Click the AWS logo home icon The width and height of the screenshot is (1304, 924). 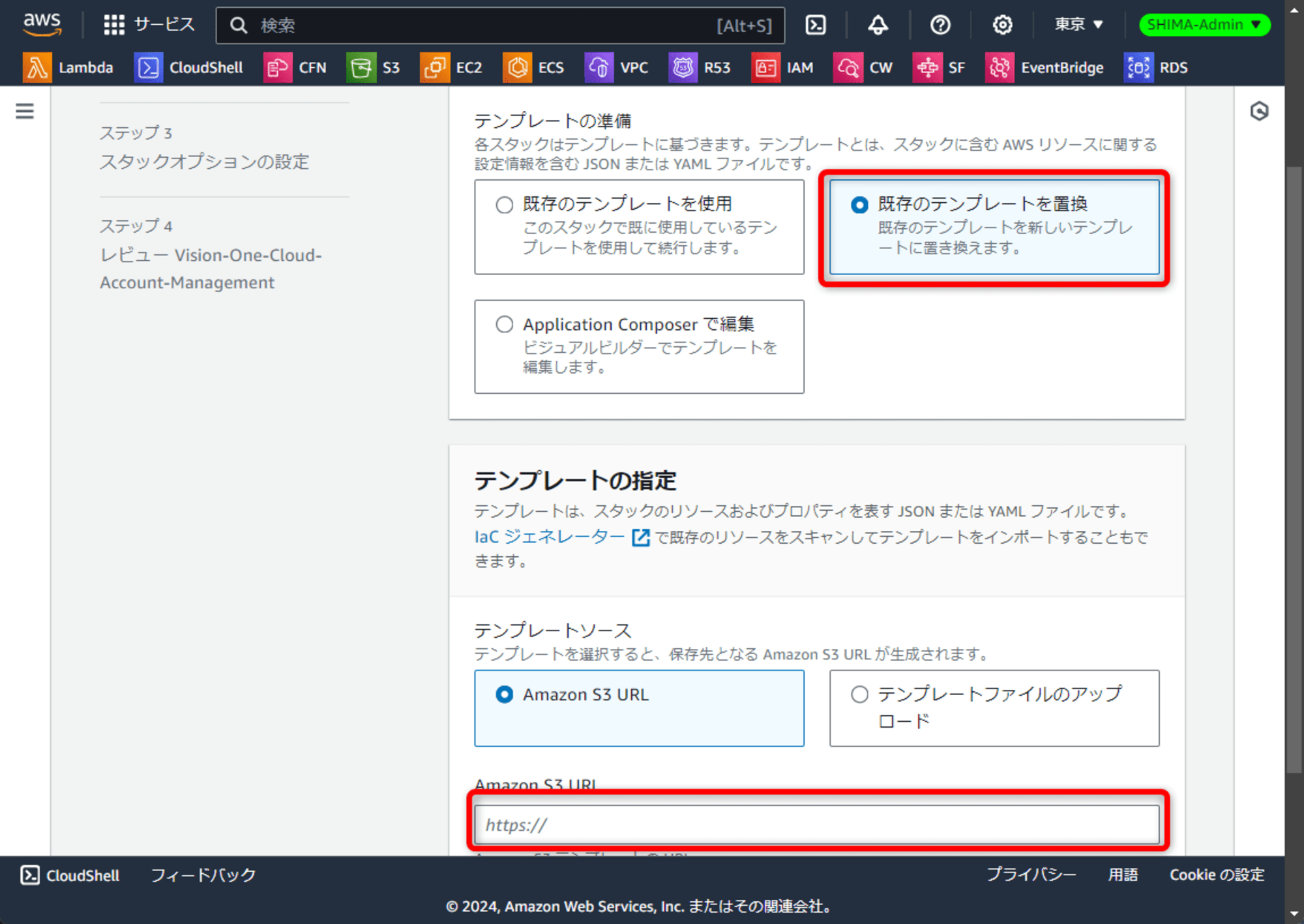pos(42,24)
